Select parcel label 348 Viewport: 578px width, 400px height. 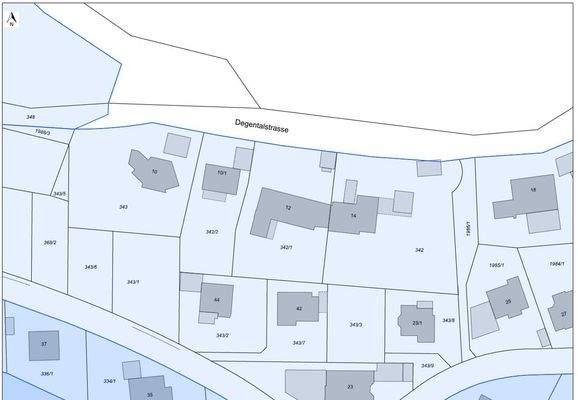pyautogui.click(x=31, y=117)
